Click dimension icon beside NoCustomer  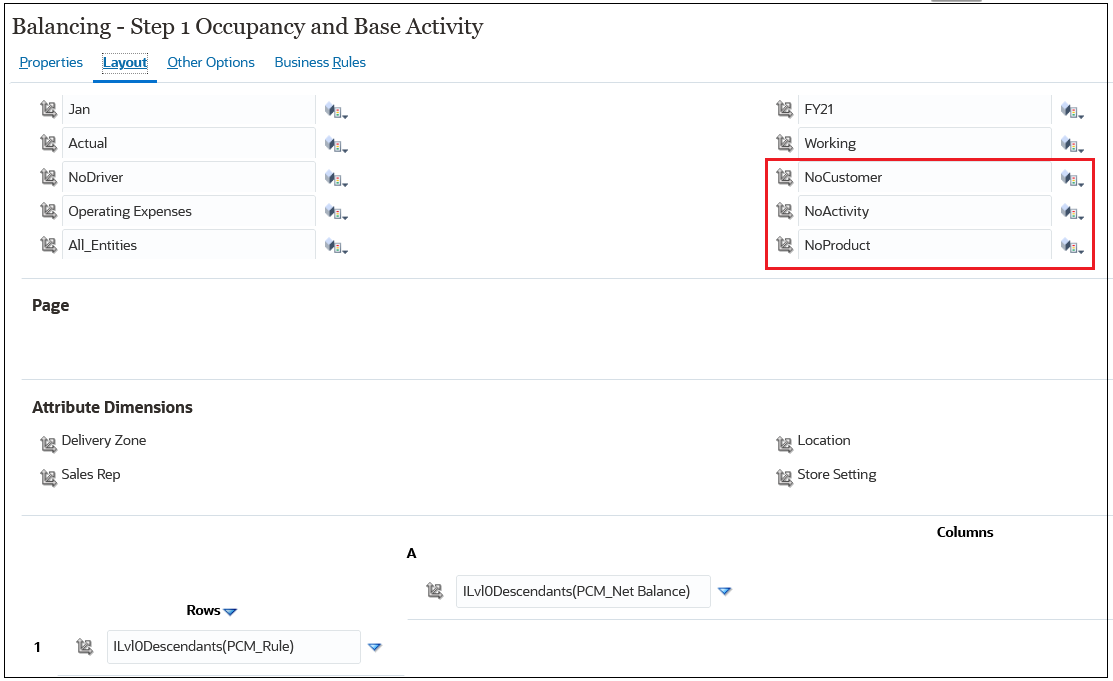pos(784,178)
